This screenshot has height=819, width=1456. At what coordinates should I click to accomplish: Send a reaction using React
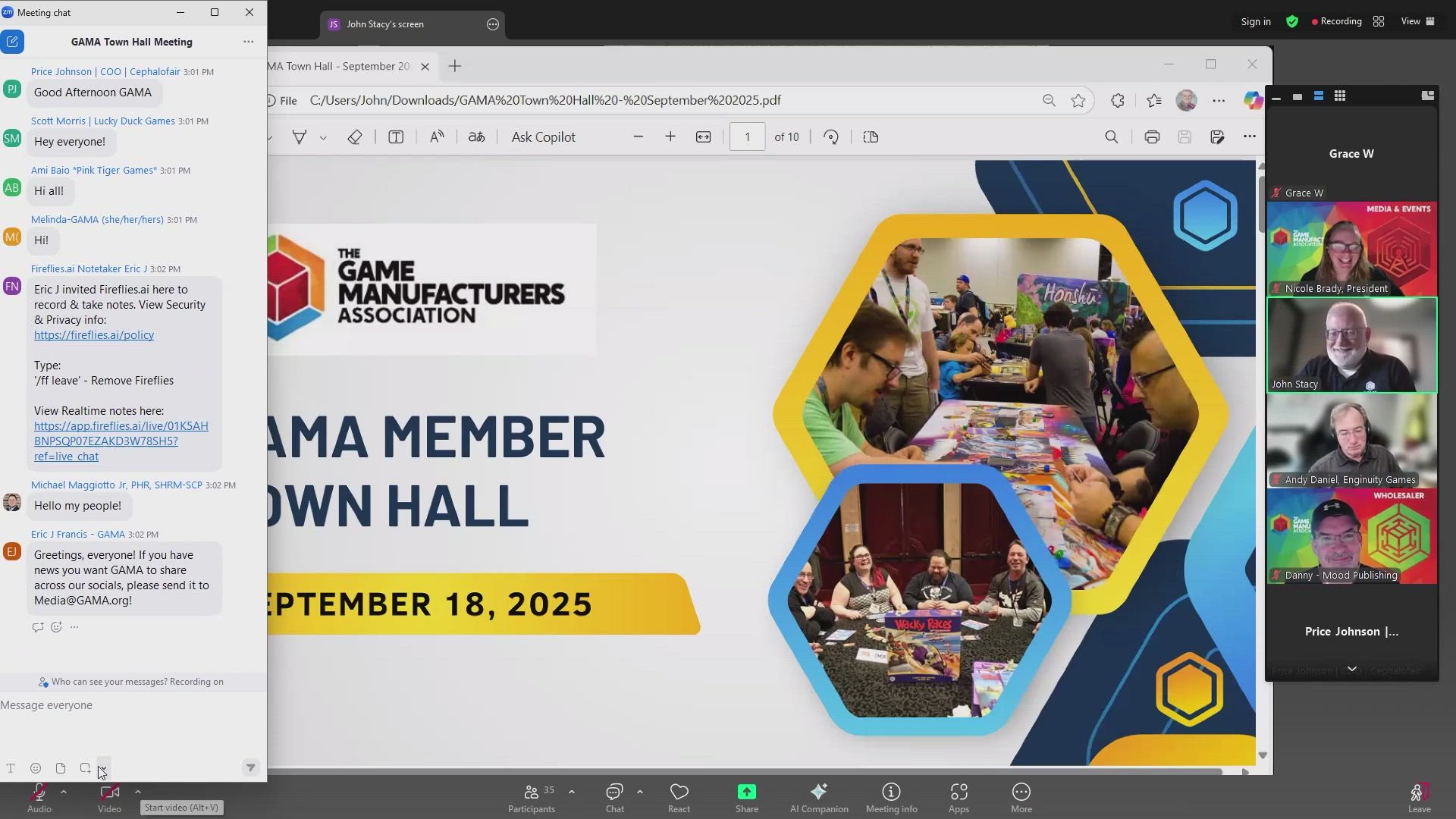pyautogui.click(x=679, y=796)
